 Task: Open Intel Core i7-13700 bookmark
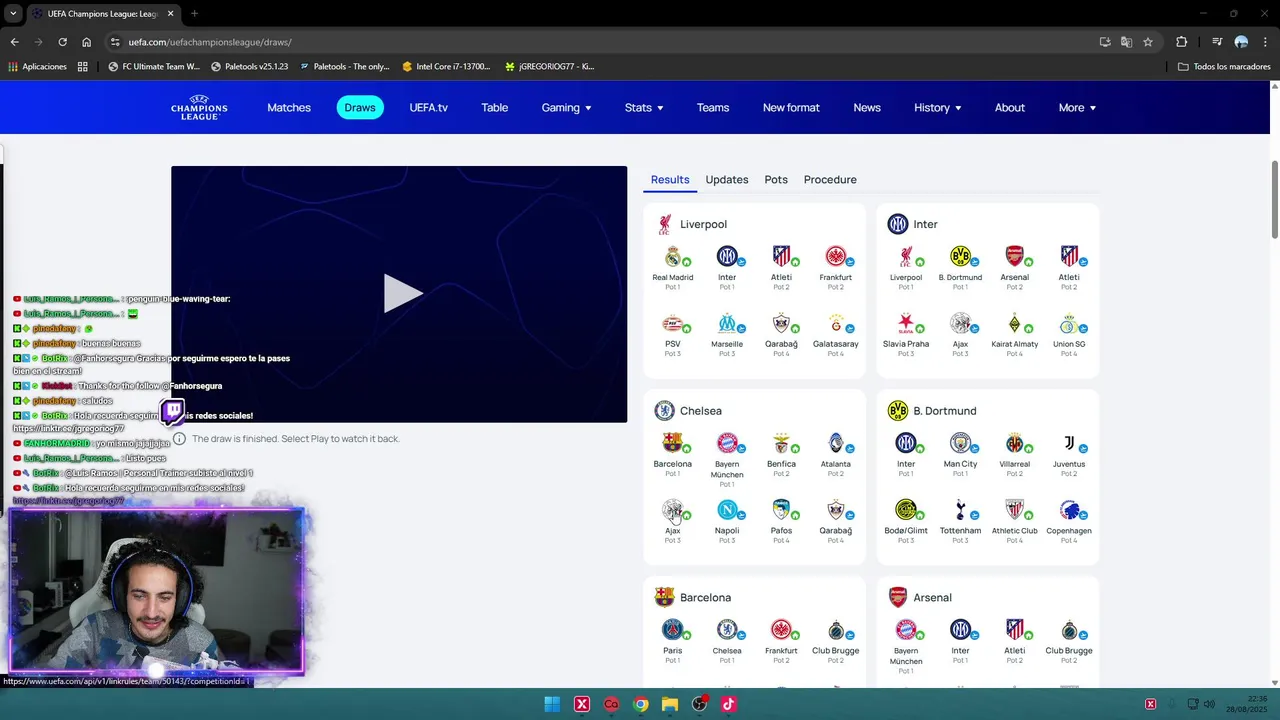click(446, 67)
